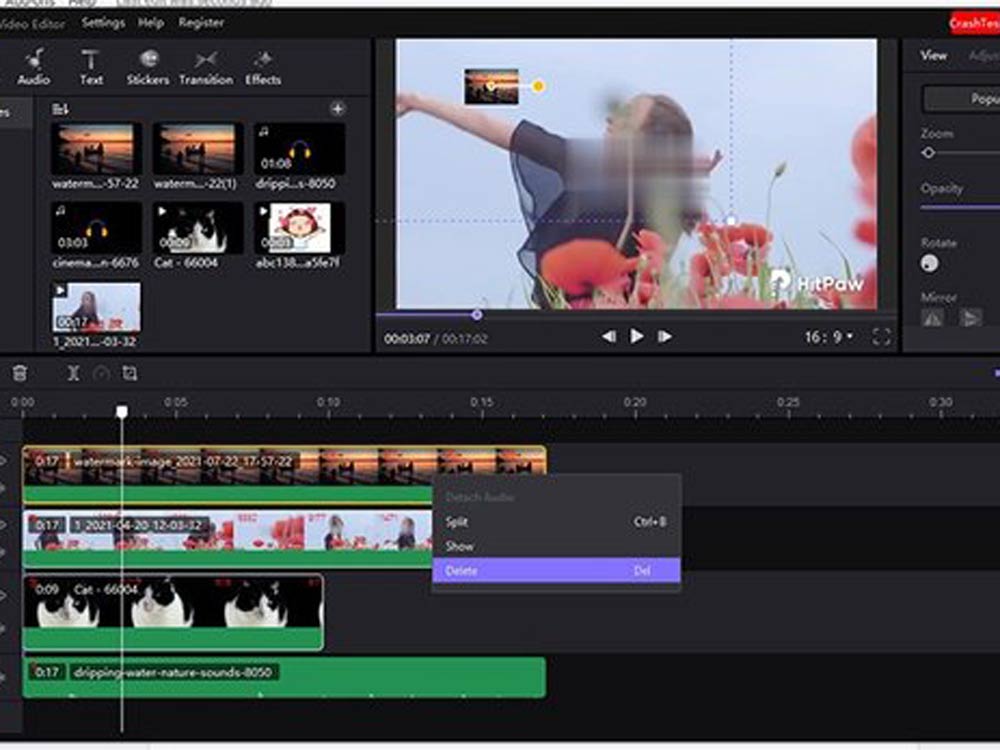Select the drippi...s-8050 audio thumbnail
This screenshot has width=1000, height=750.
(299, 149)
